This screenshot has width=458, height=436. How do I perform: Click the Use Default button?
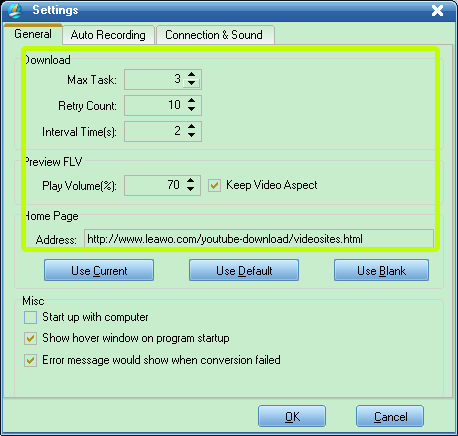pos(244,270)
